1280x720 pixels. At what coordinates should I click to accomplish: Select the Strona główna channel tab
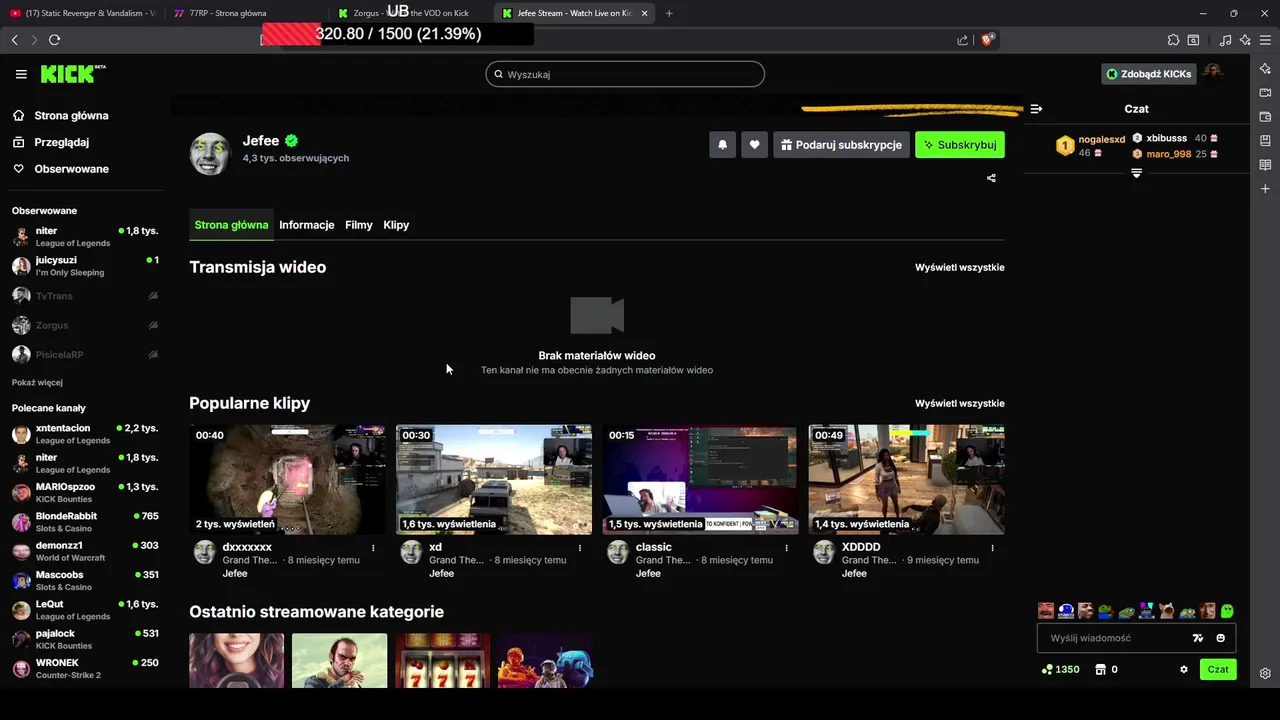click(x=231, y=225)
